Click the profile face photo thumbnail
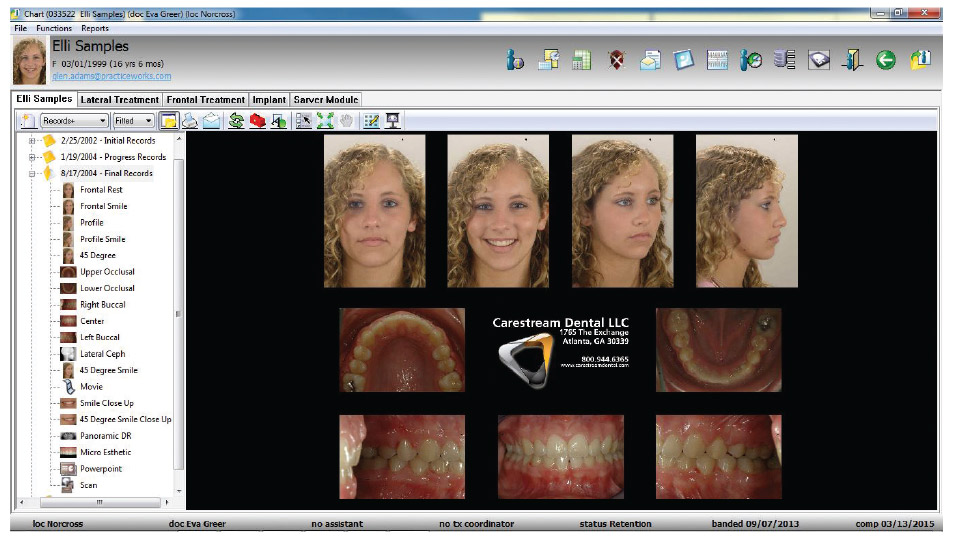 [x=746, y=210]
